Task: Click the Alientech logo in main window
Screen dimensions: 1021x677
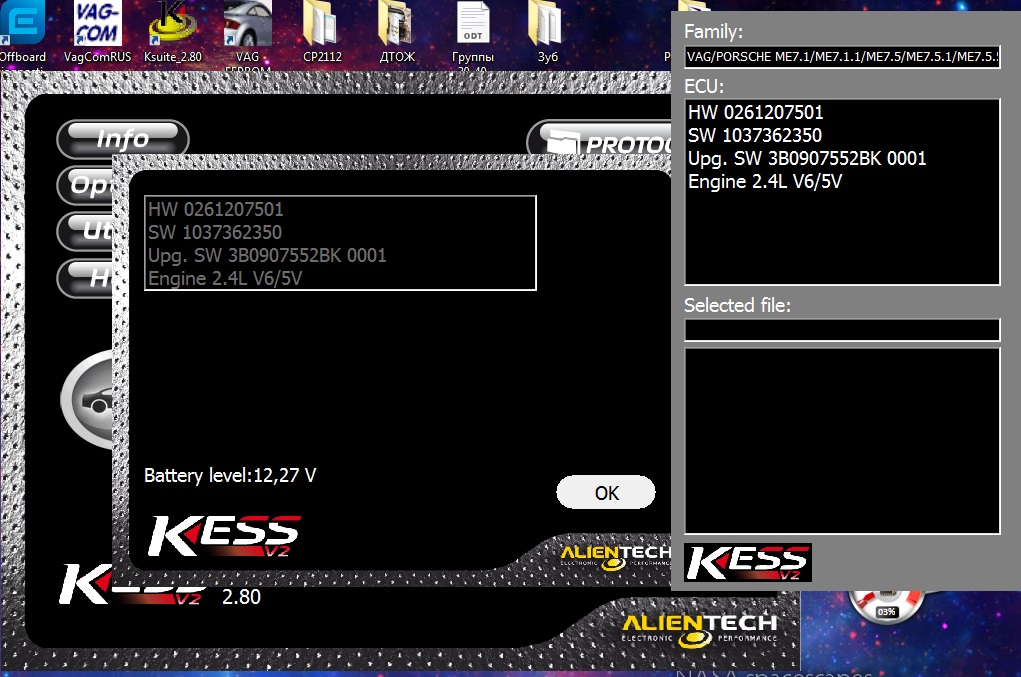Action: tap(699, 624)
